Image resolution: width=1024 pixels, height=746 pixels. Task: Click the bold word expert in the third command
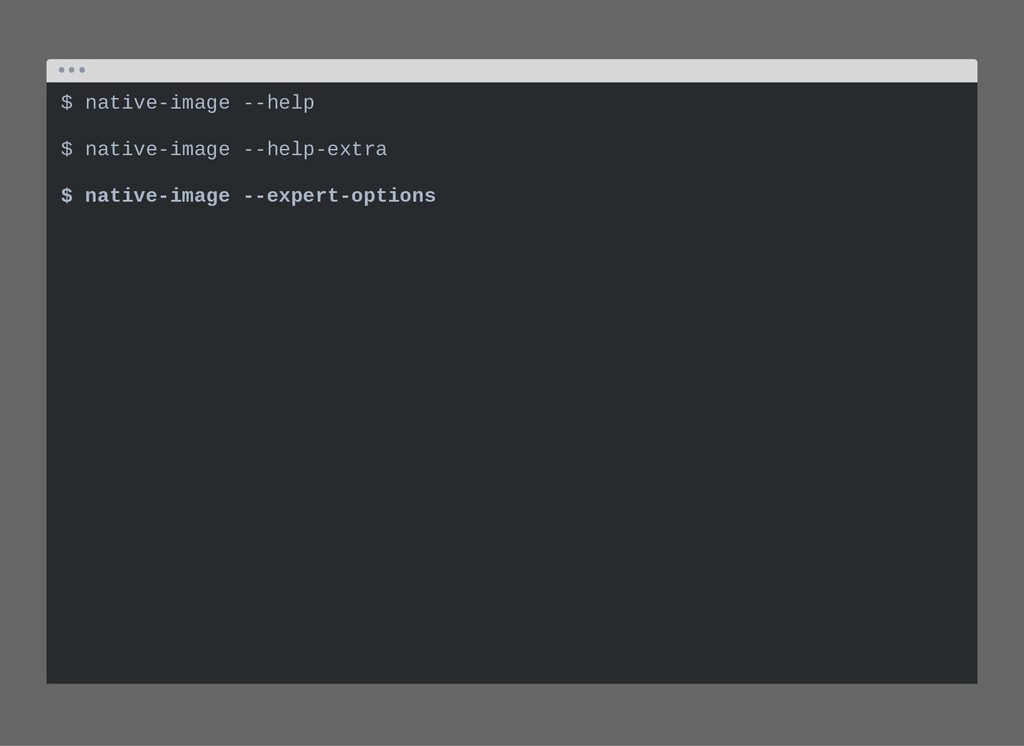tap(303, 197)
